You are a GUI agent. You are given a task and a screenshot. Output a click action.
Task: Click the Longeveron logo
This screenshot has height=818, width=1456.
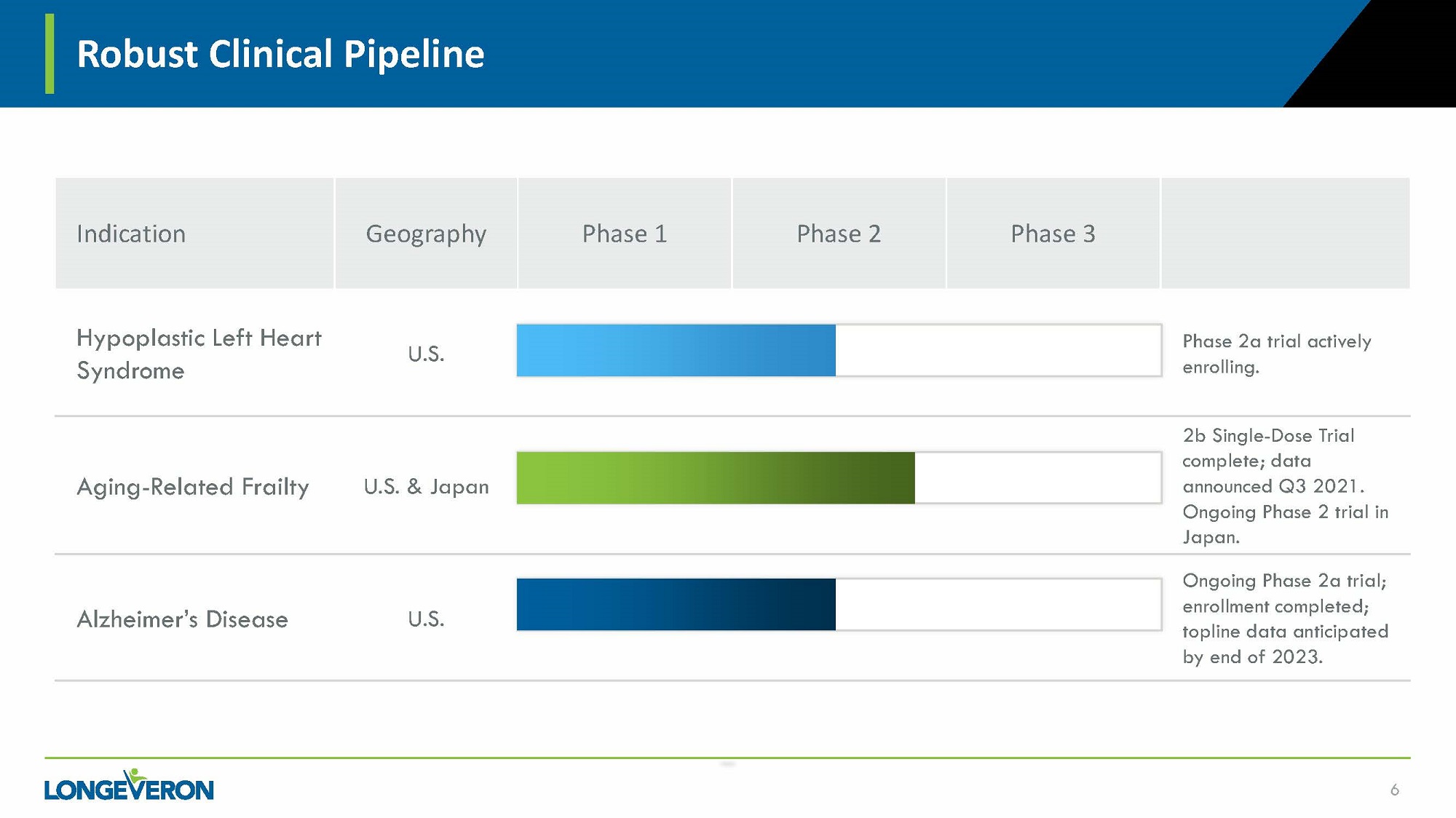coord(129,786)
